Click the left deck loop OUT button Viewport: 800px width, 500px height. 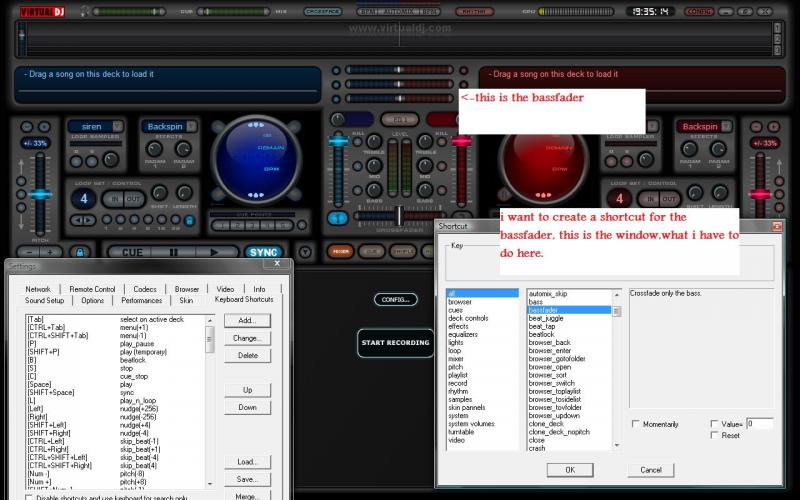coord(135,198)
